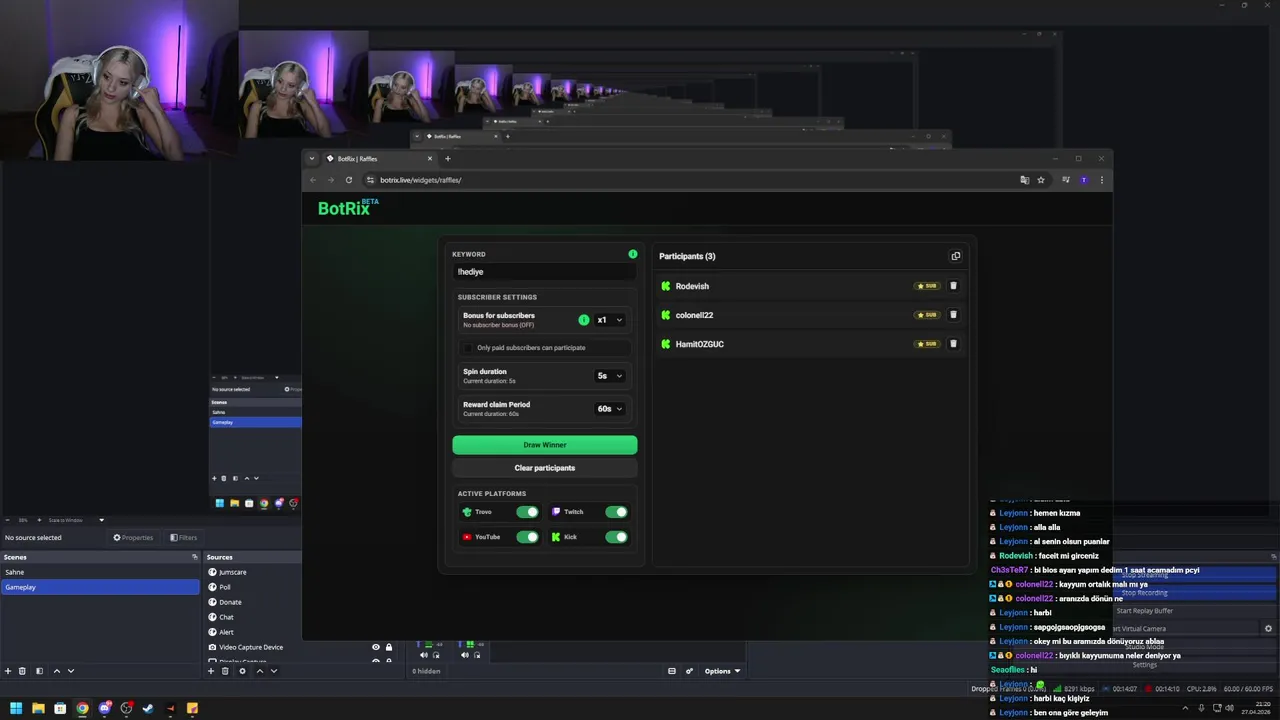Image resolution: width=1280 pixels, height=720 pixels.
Task: Click the green keyword info icon
Action: point(632,254)
